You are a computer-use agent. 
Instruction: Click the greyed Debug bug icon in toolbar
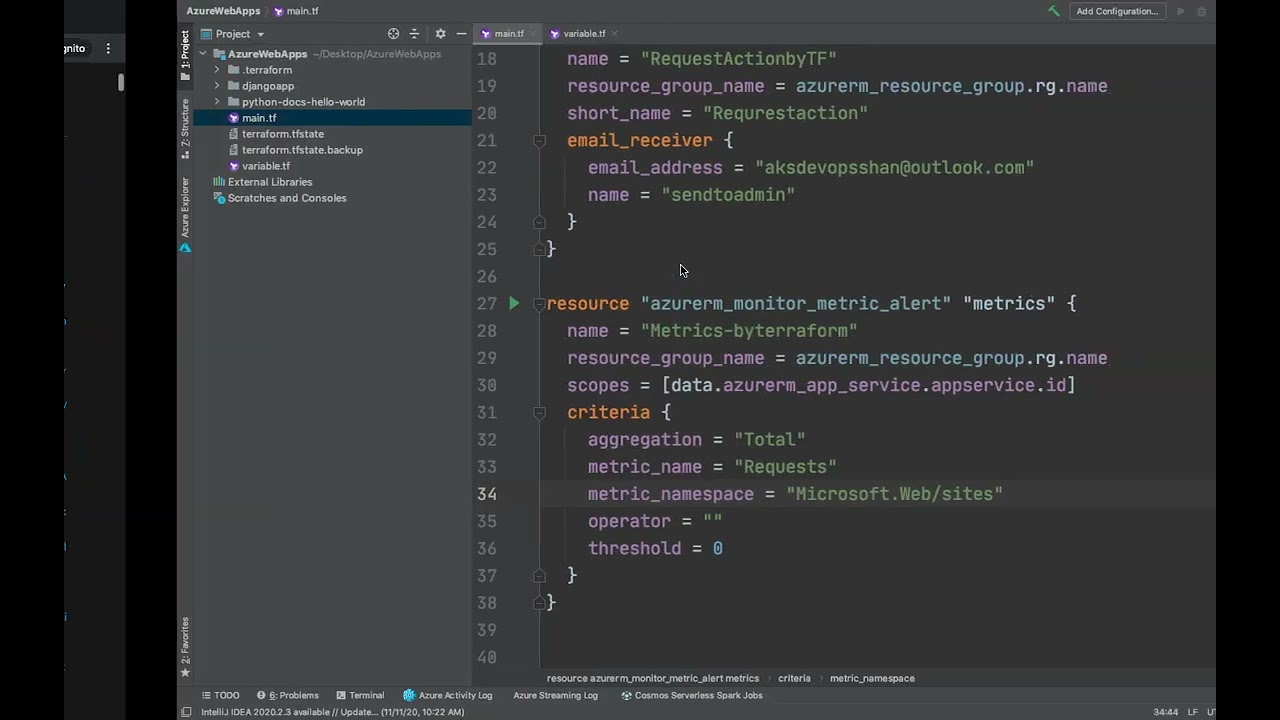tap(1202, 11)
